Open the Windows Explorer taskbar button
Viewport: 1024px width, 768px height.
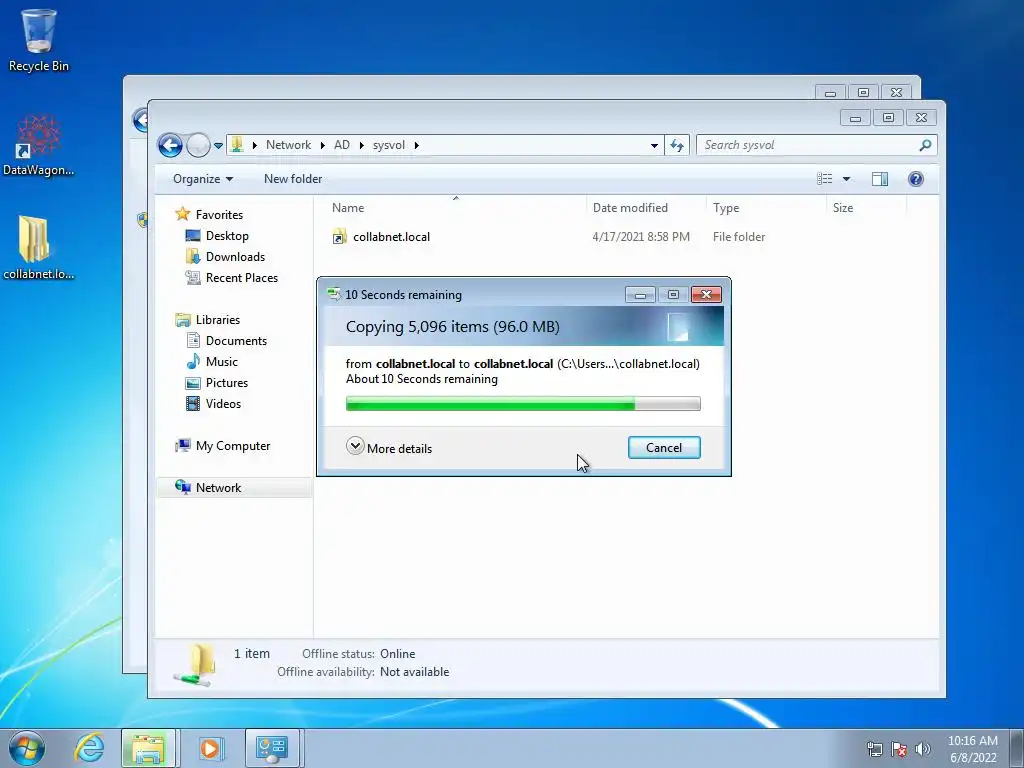click(x=148, y=748)
